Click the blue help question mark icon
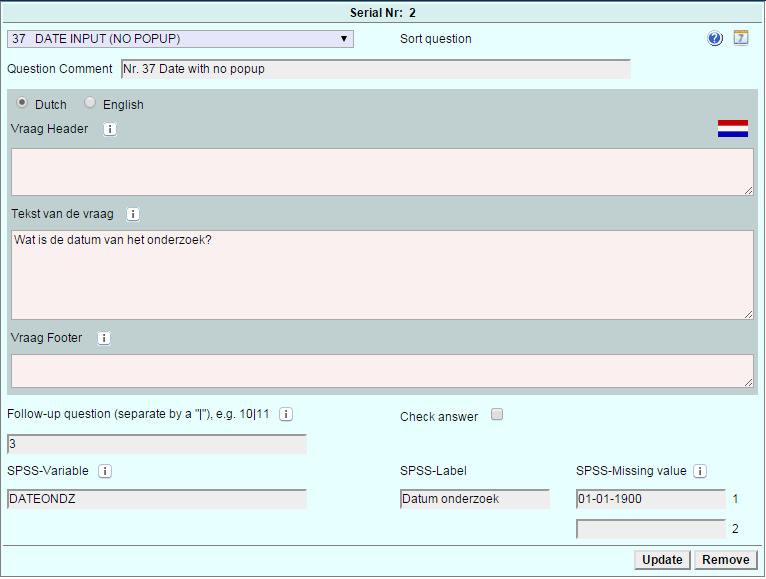 (714, 39)
